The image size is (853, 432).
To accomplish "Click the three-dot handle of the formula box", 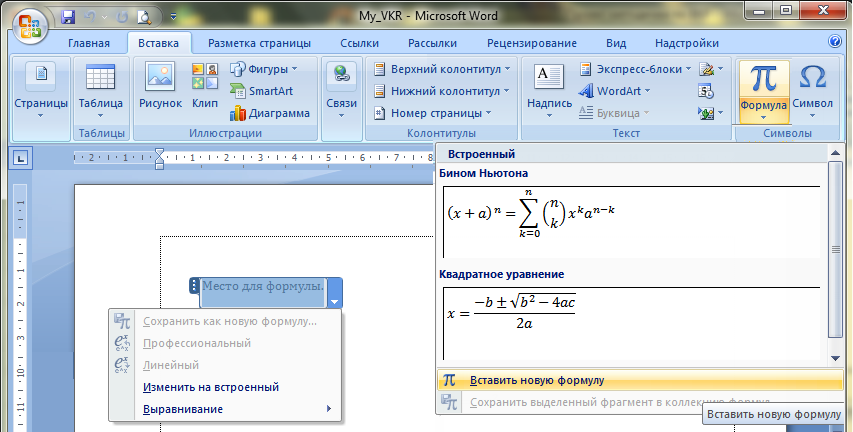I will click(x=194, y=286).
